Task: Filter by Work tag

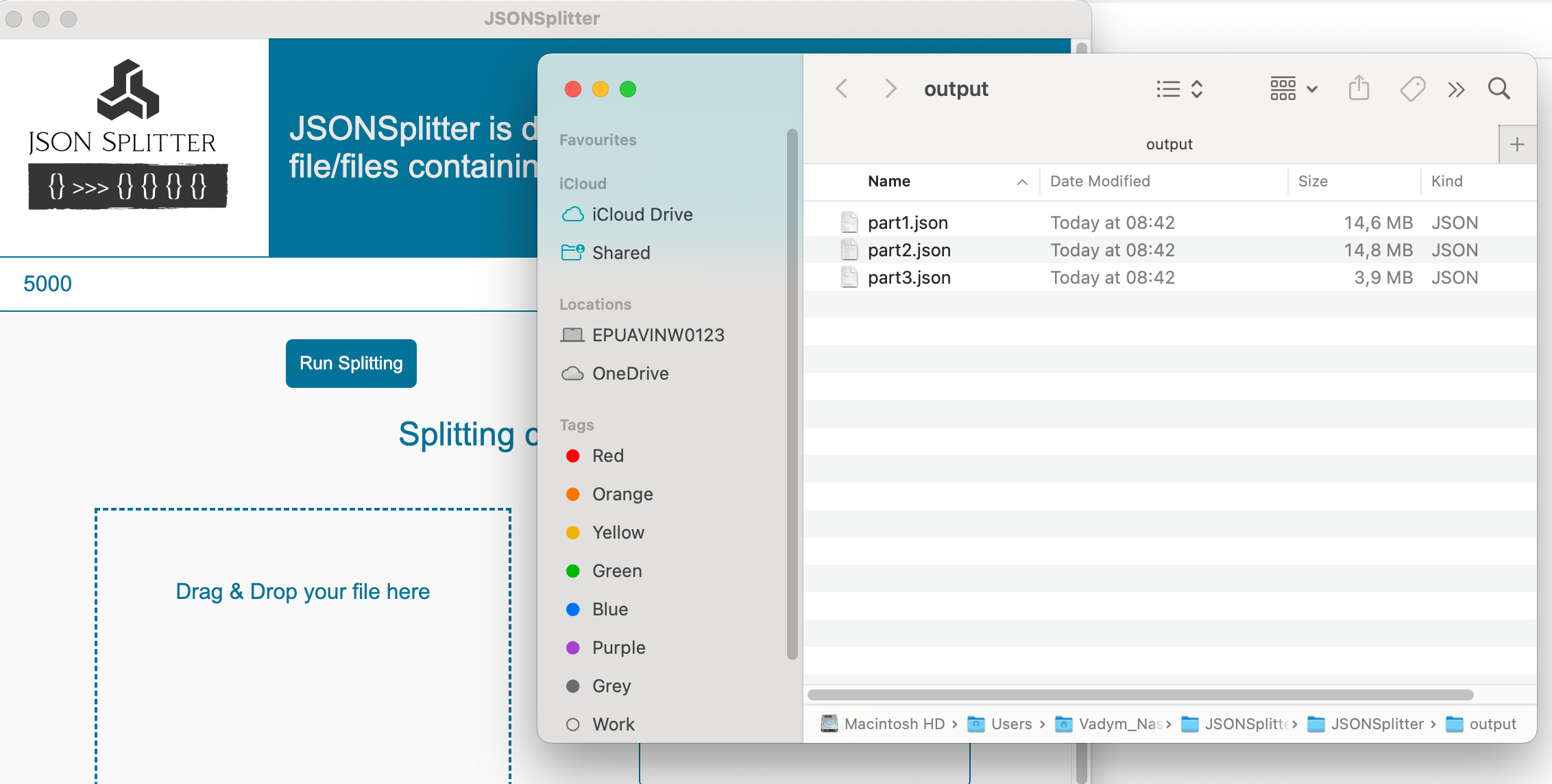Action: tap(600, 724)
